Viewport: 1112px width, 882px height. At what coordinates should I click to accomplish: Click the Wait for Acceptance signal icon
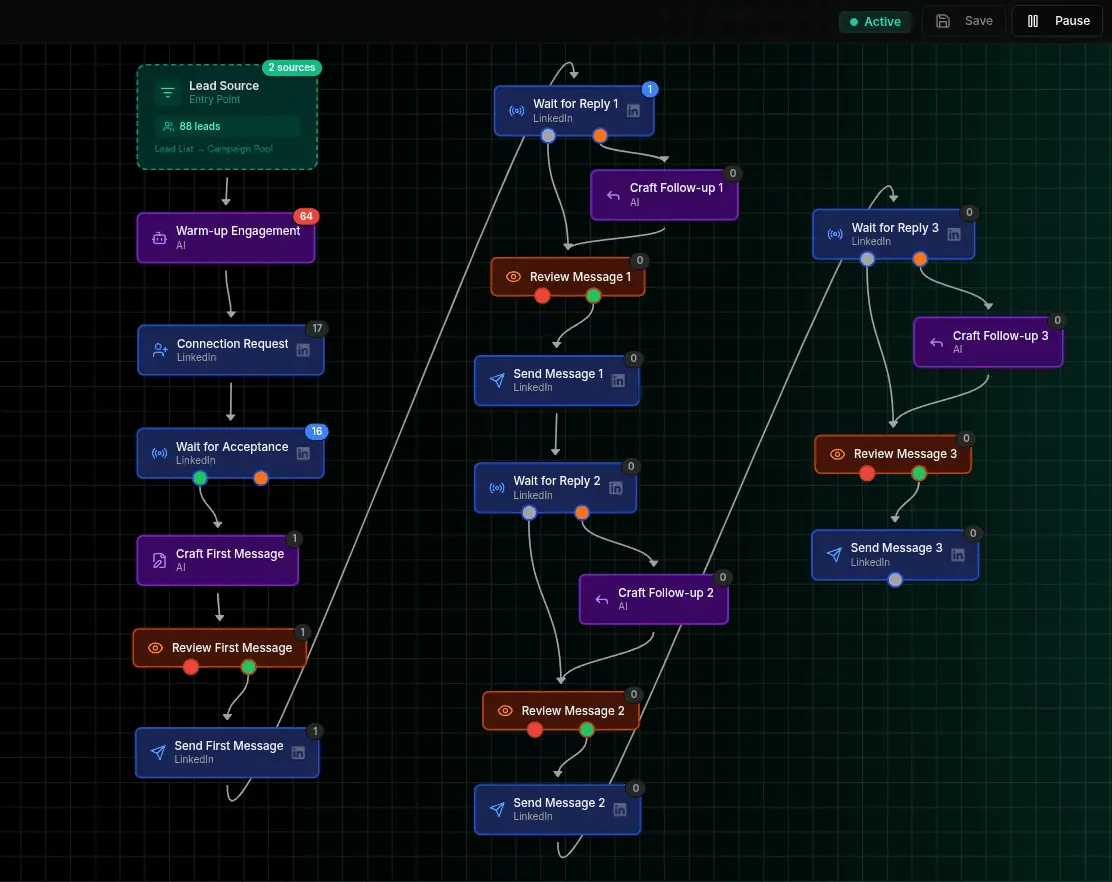pyautogui.click(x=160, y=453)
